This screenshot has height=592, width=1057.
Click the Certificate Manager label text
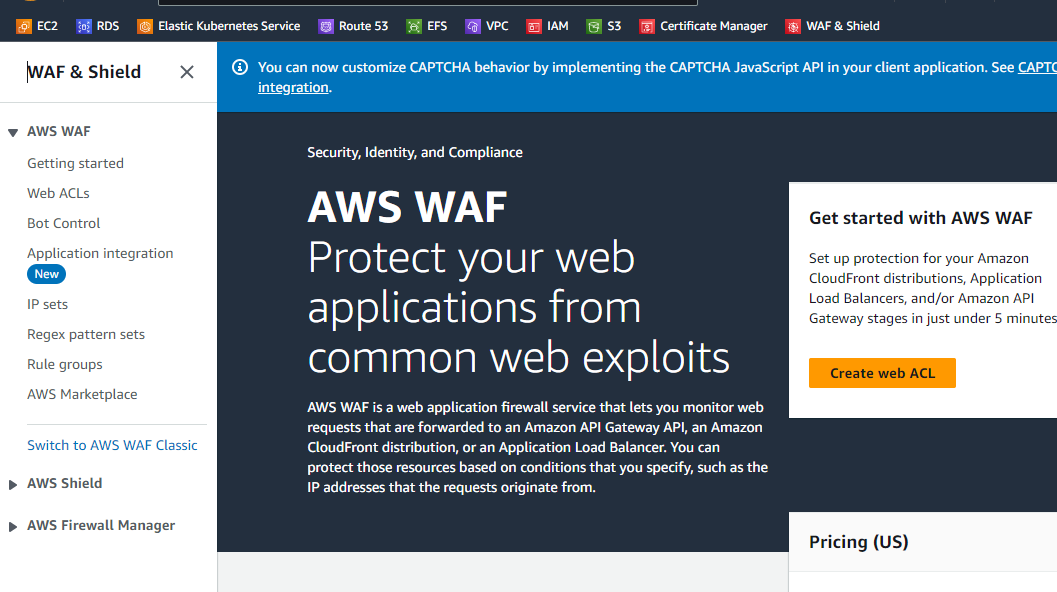pyautogui.click(x=713, y=26)
